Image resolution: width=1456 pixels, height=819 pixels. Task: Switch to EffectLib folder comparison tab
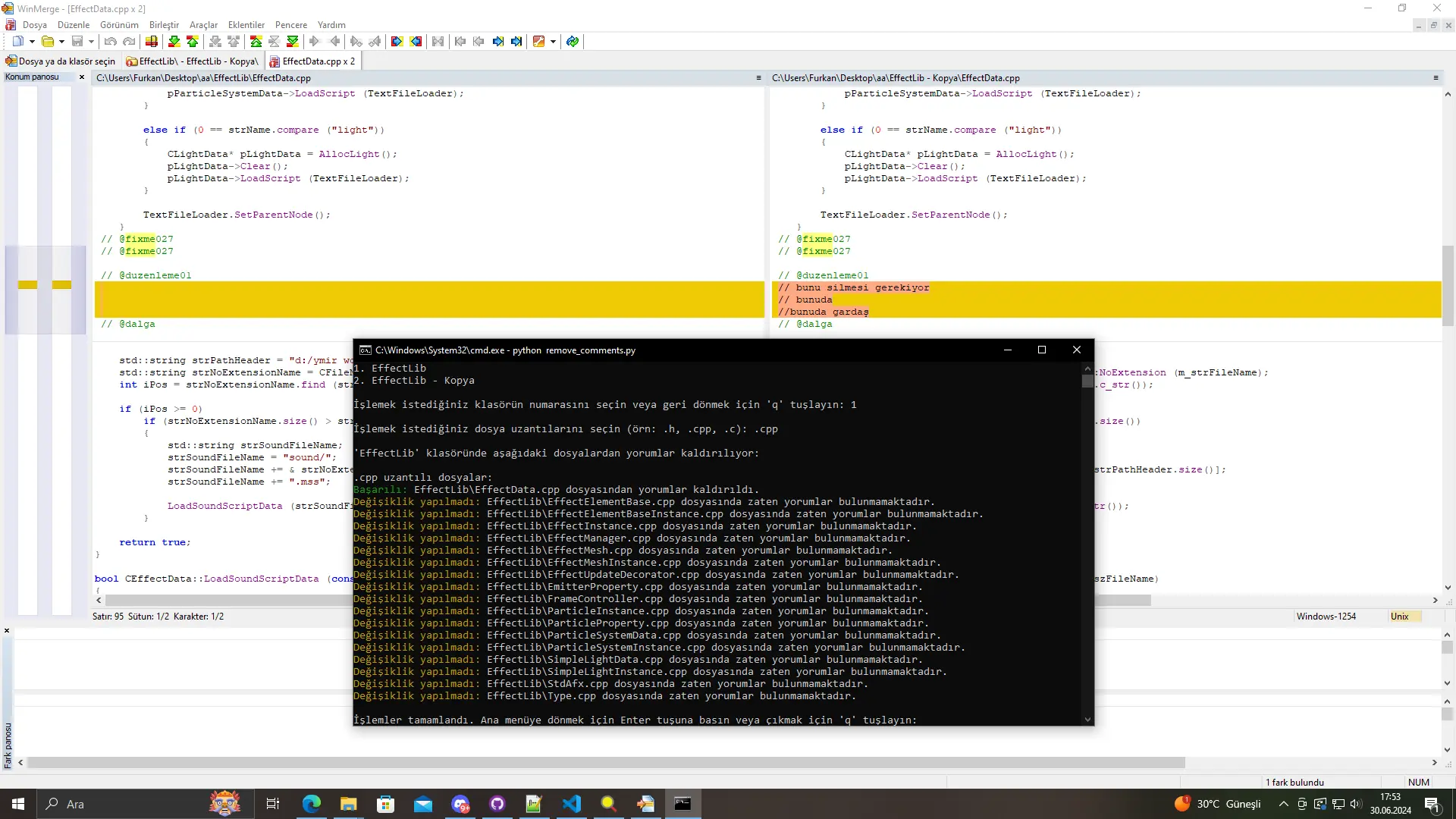pyautogui.click(x=193, y=61)
